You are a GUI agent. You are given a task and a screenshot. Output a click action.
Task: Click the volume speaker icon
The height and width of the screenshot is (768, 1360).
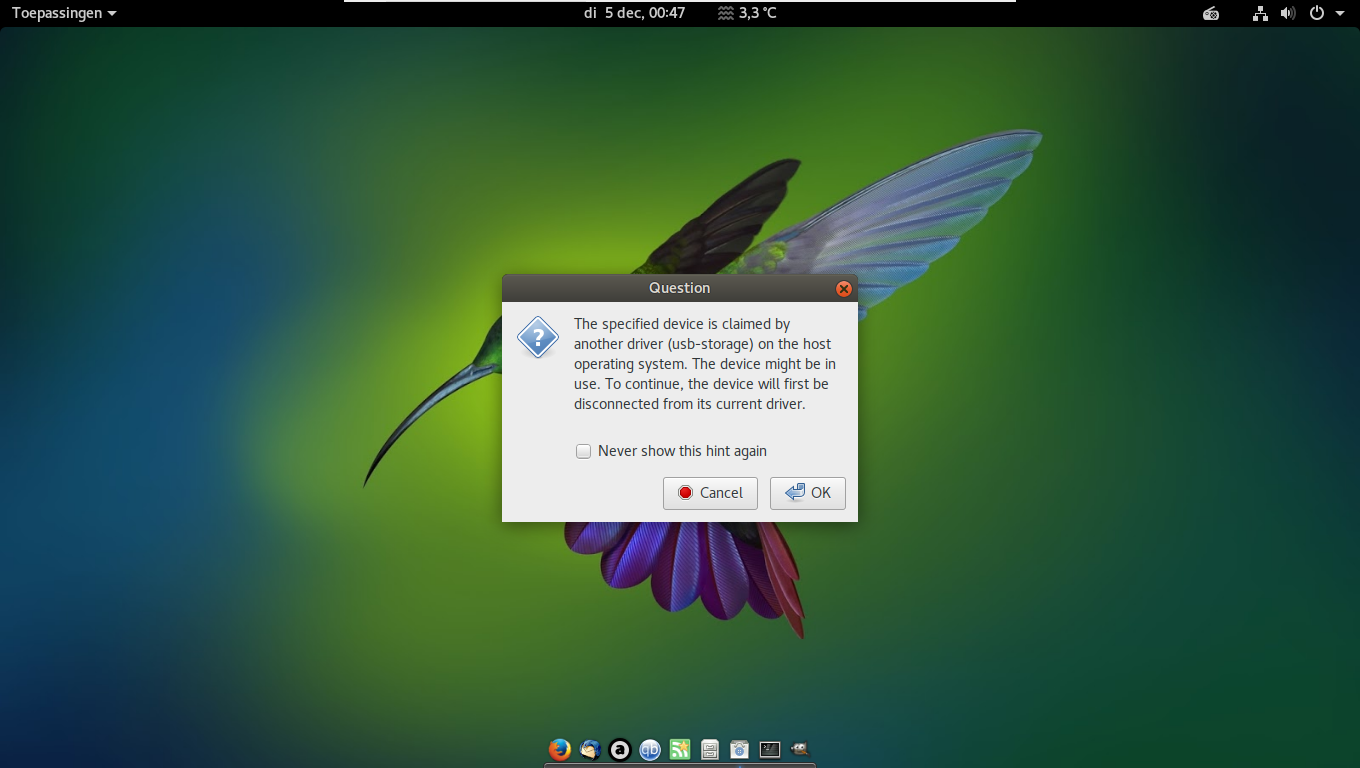point(1288,13)
